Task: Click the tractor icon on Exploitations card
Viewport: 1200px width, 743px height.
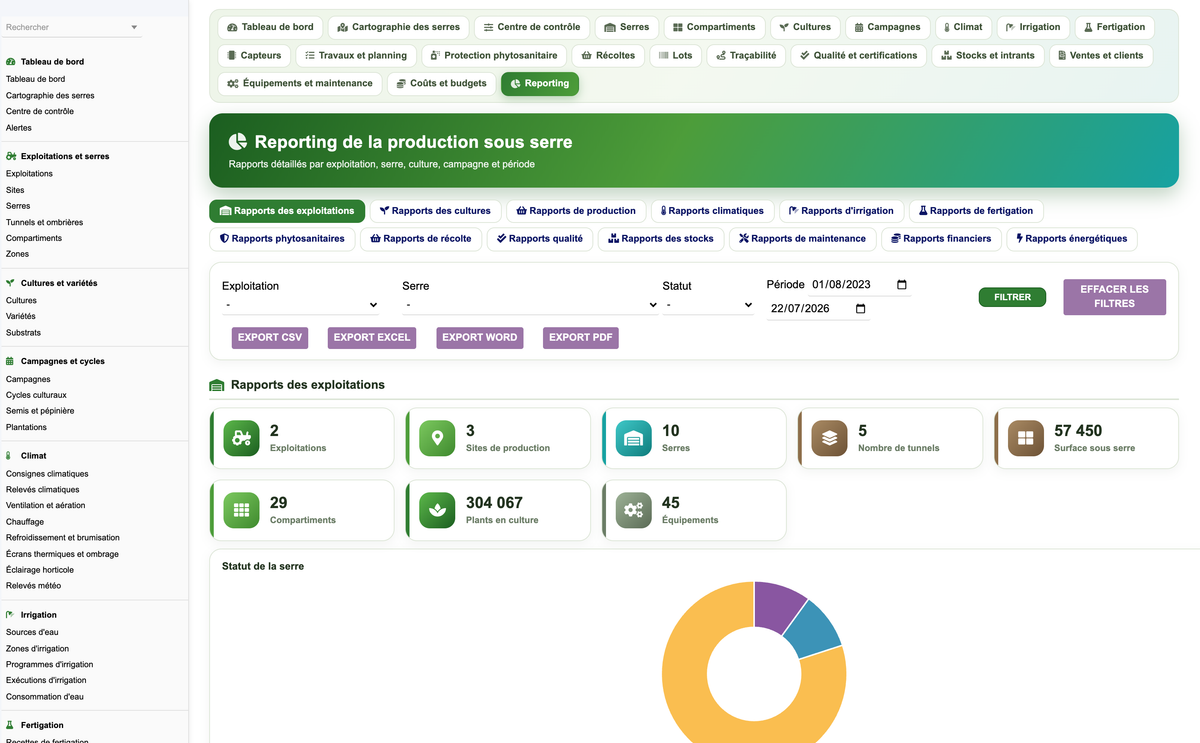Action: 241,438
